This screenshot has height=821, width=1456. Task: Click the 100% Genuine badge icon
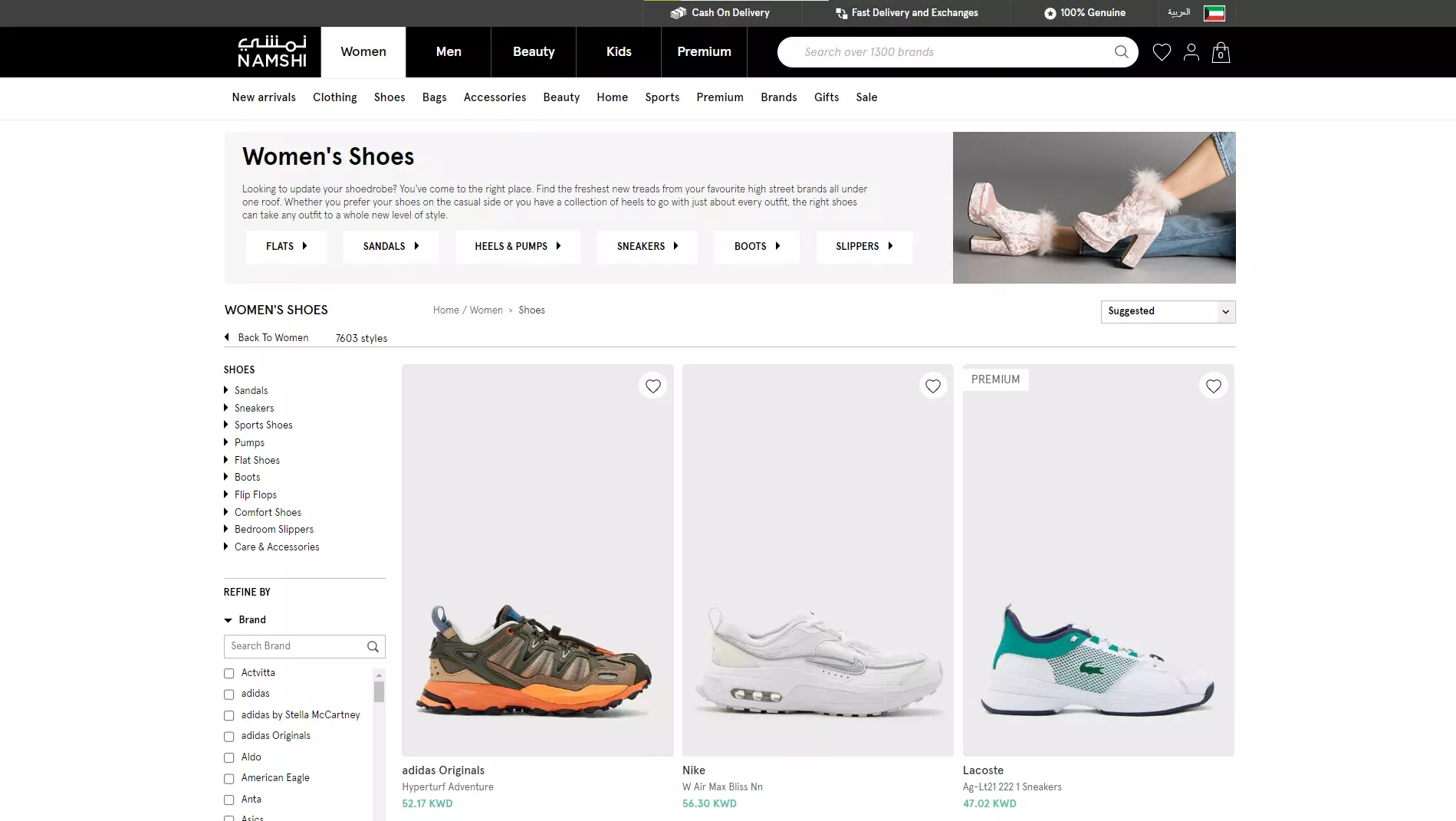point(1050,13)
